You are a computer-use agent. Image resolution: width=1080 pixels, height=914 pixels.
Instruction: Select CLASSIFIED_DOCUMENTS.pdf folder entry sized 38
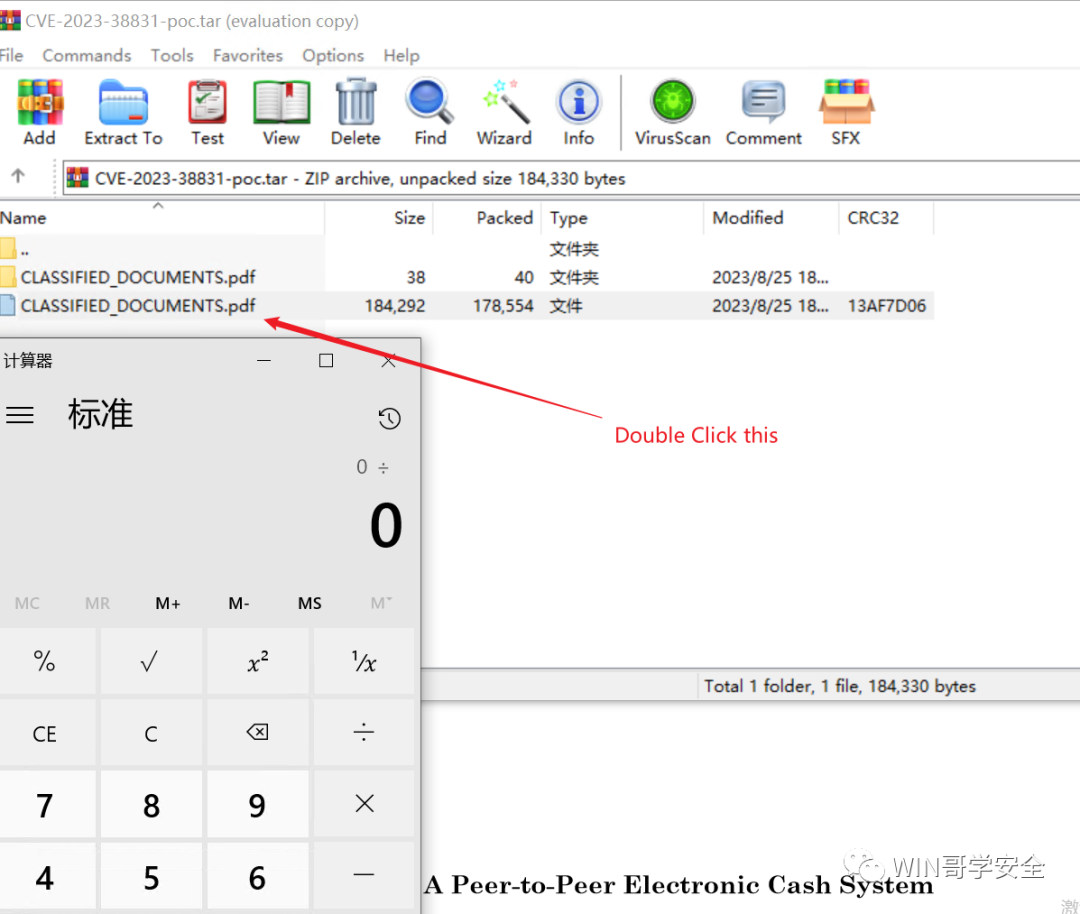coord(467,277)
